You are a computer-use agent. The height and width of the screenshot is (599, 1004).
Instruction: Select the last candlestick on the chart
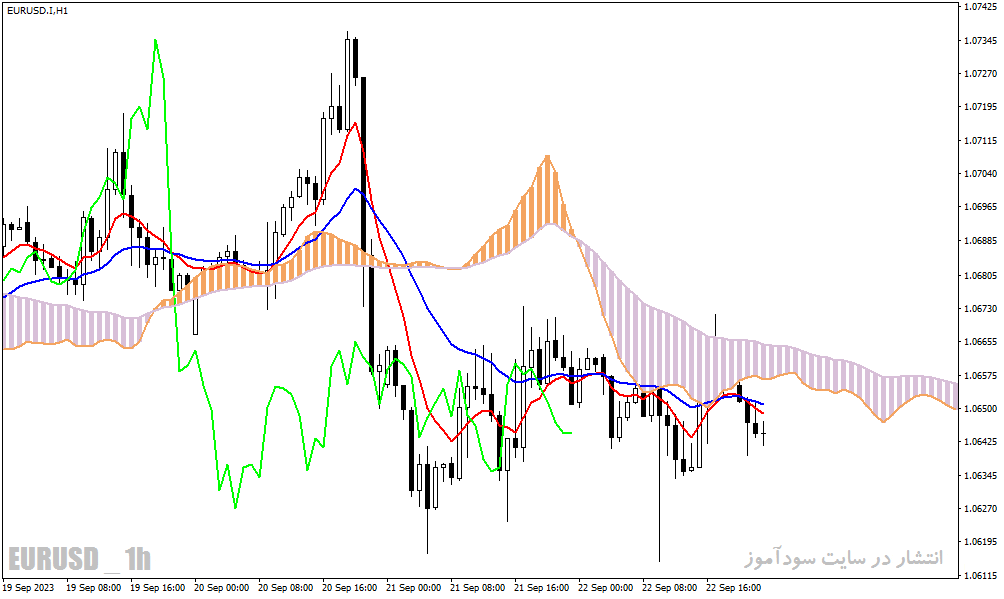[763, 433]
